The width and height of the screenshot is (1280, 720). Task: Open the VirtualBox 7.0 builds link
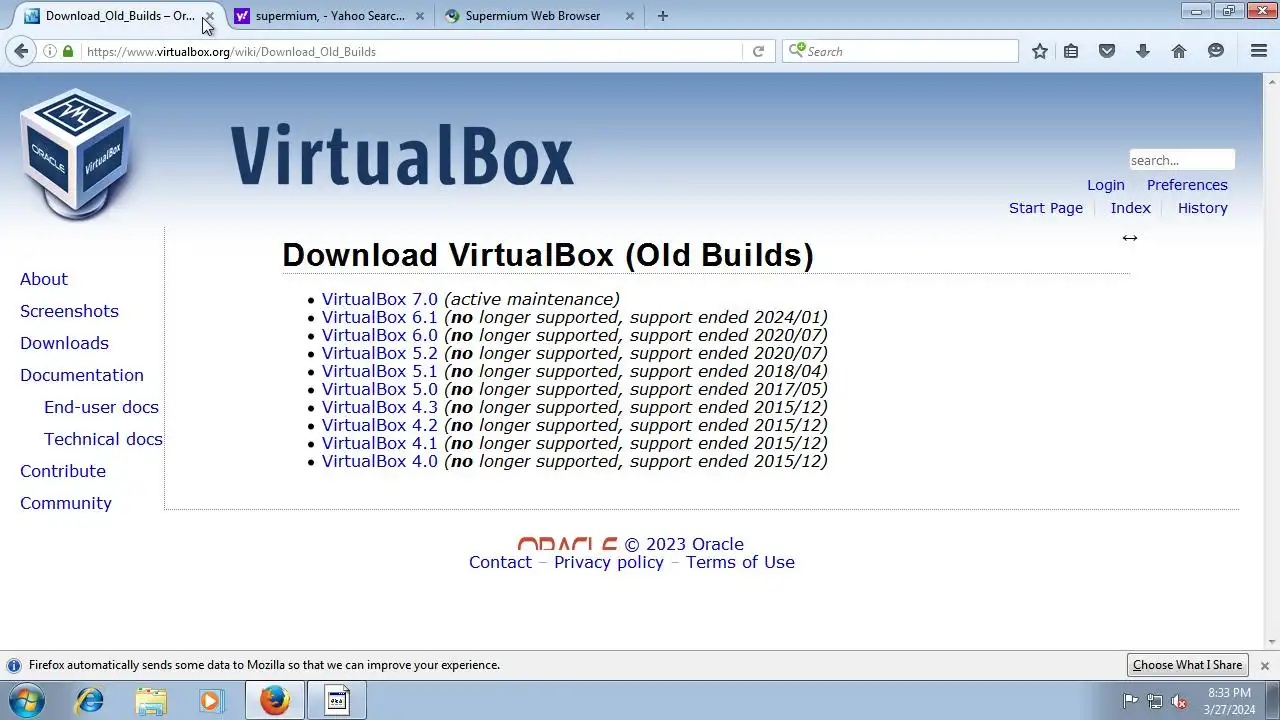(380, 299)
